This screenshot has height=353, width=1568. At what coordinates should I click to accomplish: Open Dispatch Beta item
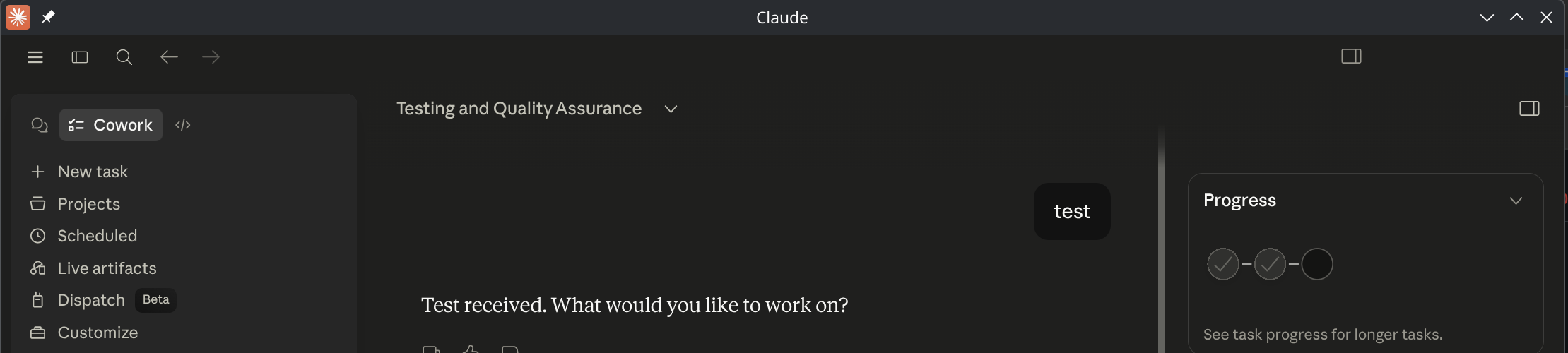(x=103, y=300)
